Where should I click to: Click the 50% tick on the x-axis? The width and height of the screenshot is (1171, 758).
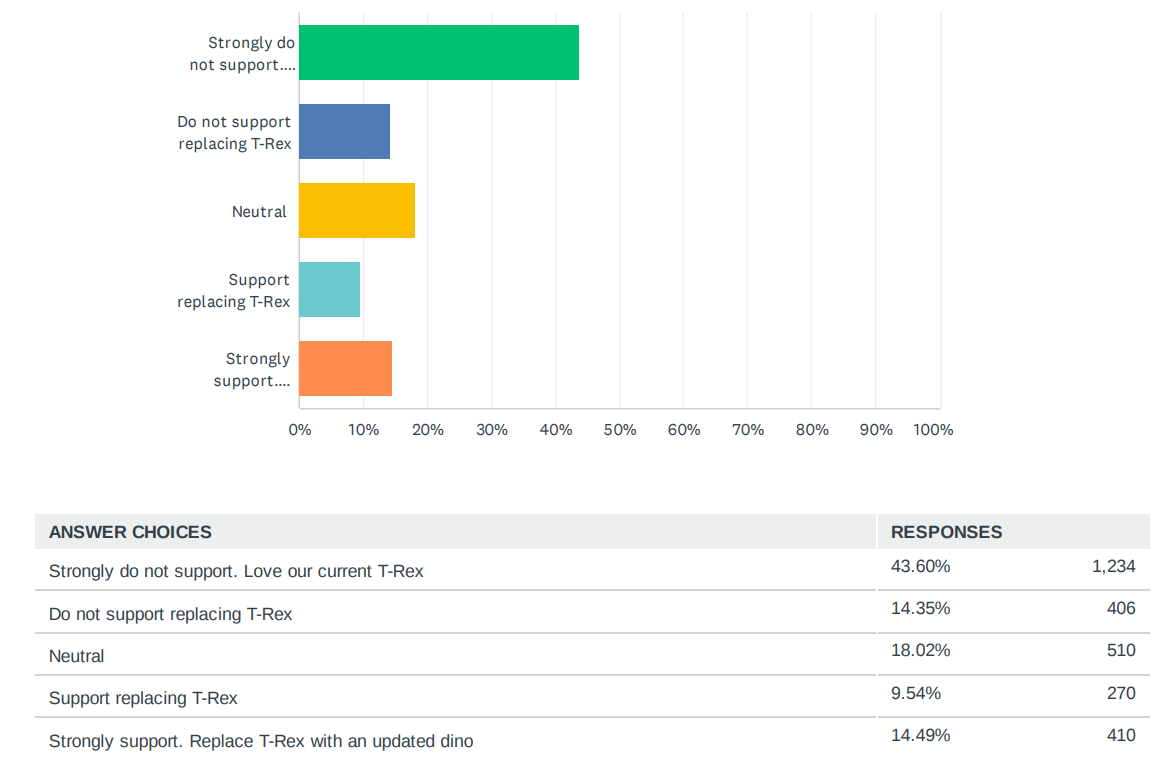click(620, 430)
